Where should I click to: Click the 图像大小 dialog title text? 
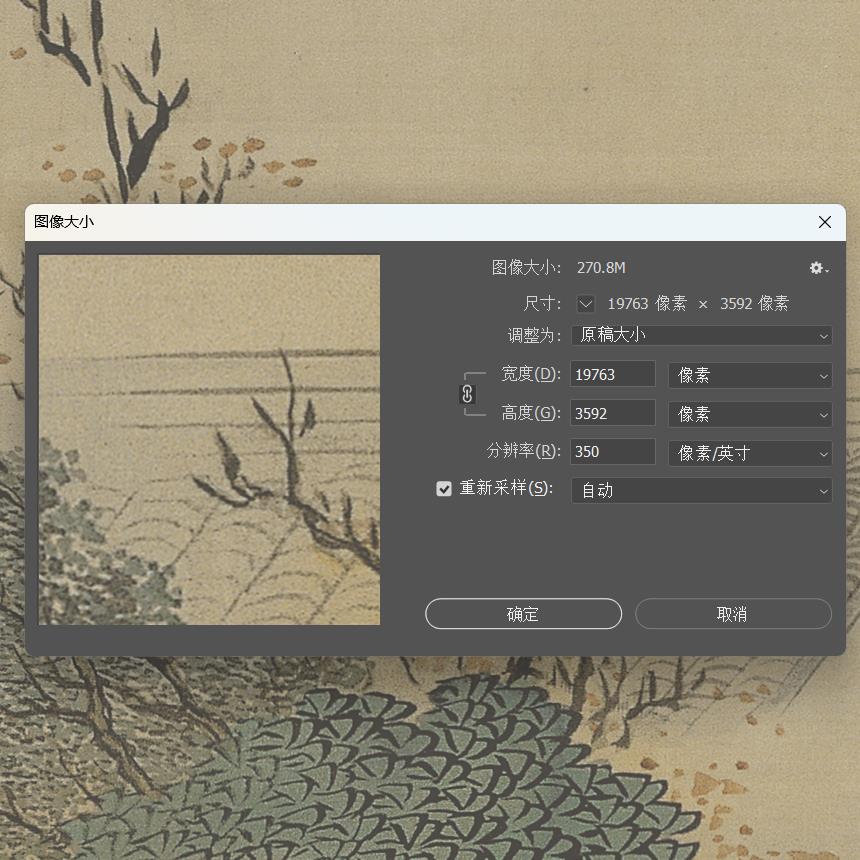64,222
